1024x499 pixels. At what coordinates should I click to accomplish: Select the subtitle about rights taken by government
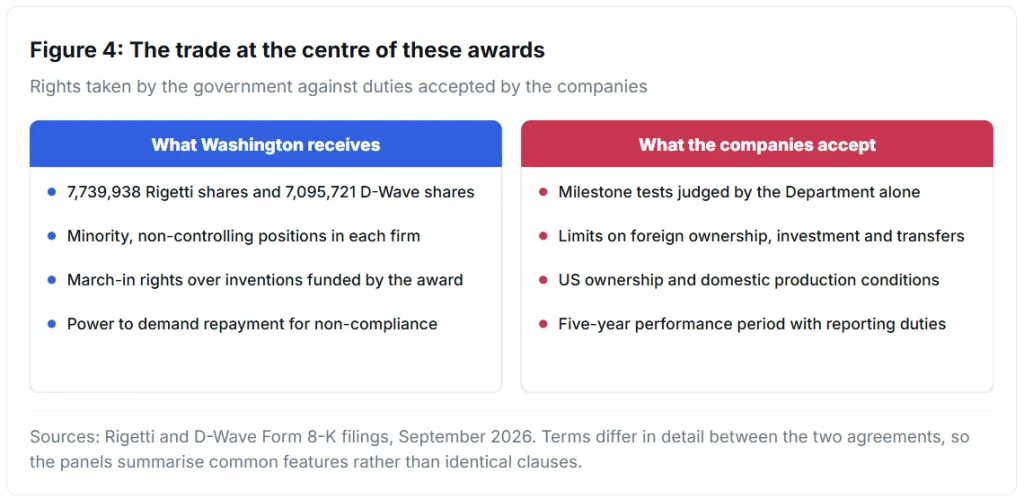[x=338, y=87]
